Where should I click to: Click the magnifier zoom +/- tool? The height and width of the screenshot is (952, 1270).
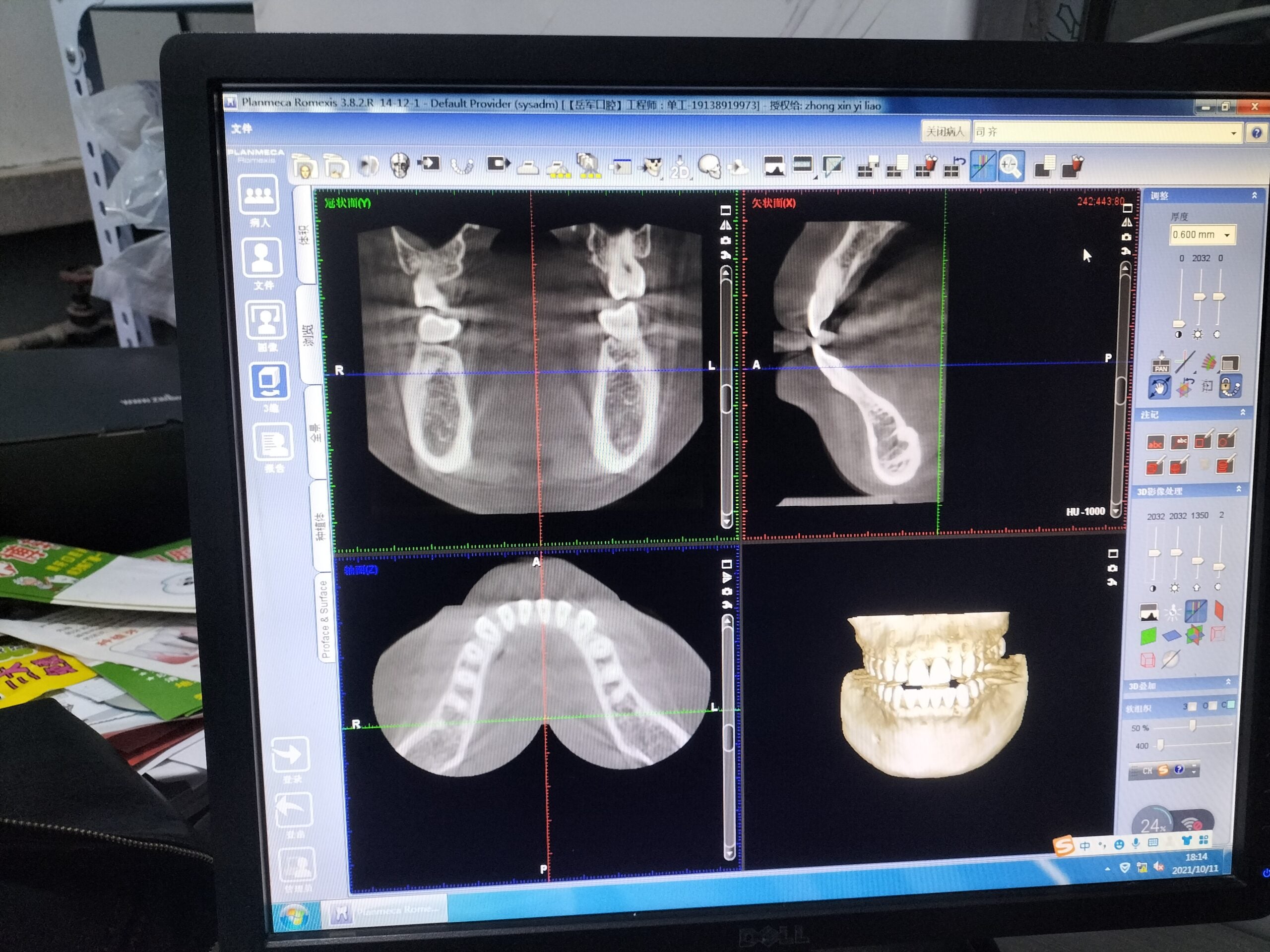click(1011, 167)
